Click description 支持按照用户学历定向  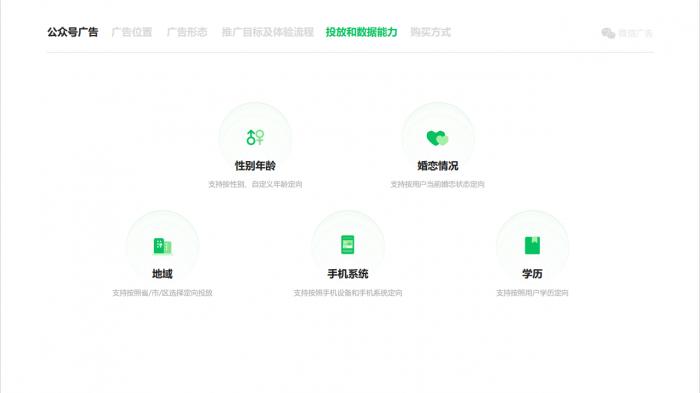(x=532, y=293)
